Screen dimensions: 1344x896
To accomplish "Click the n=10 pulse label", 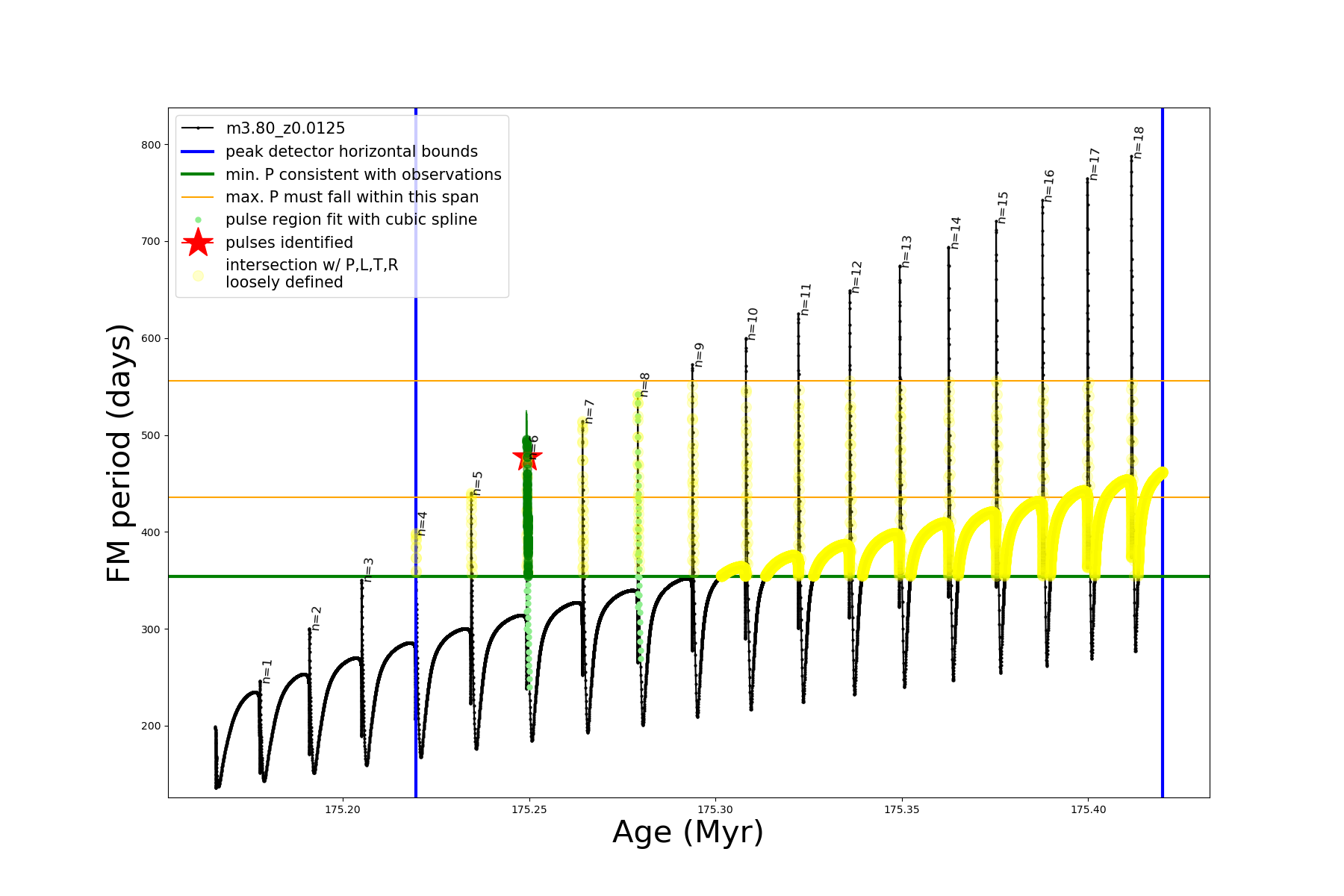I will point(753,324).
